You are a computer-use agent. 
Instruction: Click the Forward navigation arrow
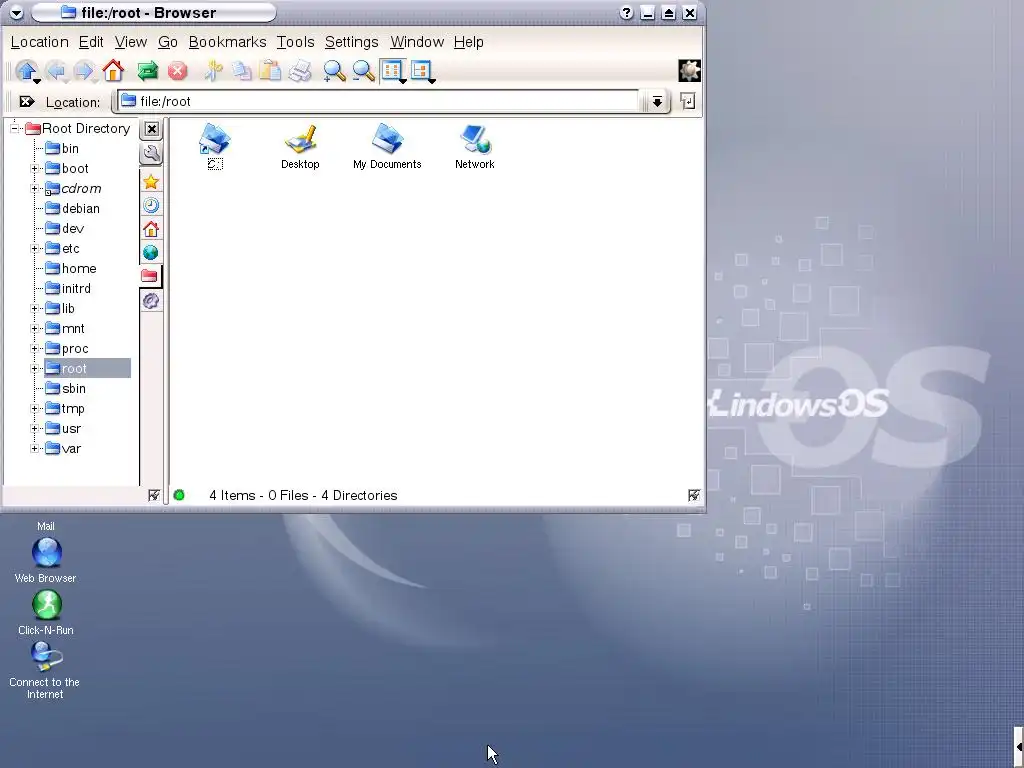(x=84, y=71)
